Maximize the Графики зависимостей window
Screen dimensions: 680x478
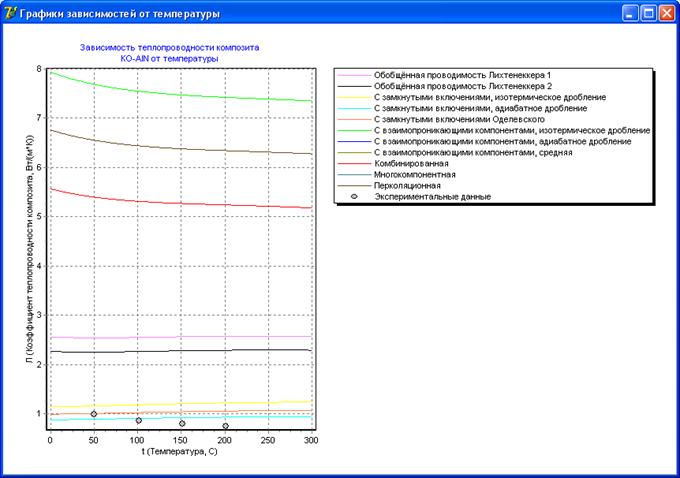click(x=648, y=13)
